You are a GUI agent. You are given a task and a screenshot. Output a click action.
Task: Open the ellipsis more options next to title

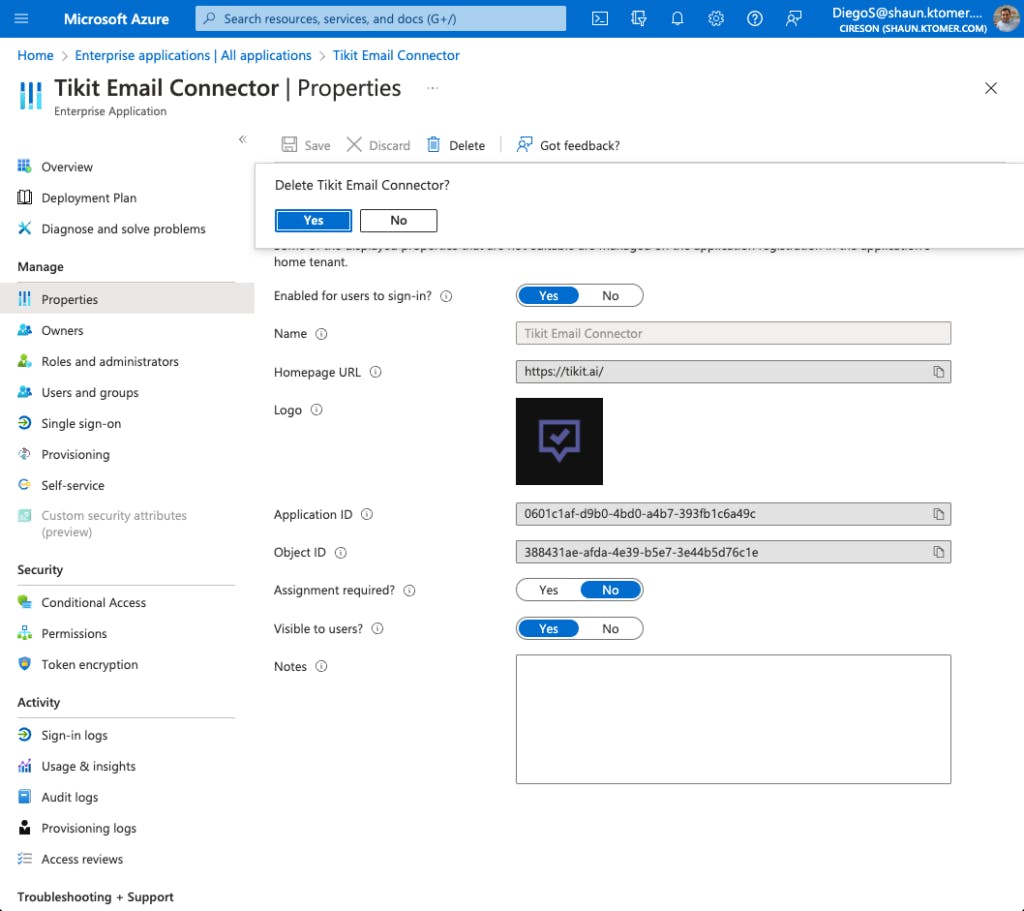click(x=433, y=88)
